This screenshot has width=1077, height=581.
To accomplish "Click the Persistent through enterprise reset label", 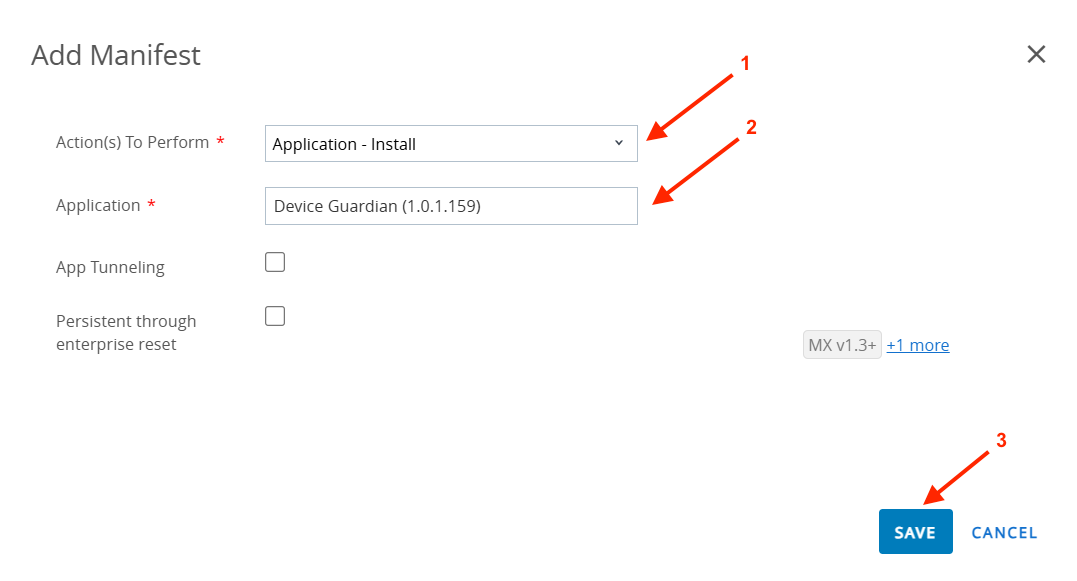I will [x=125, y=332].
